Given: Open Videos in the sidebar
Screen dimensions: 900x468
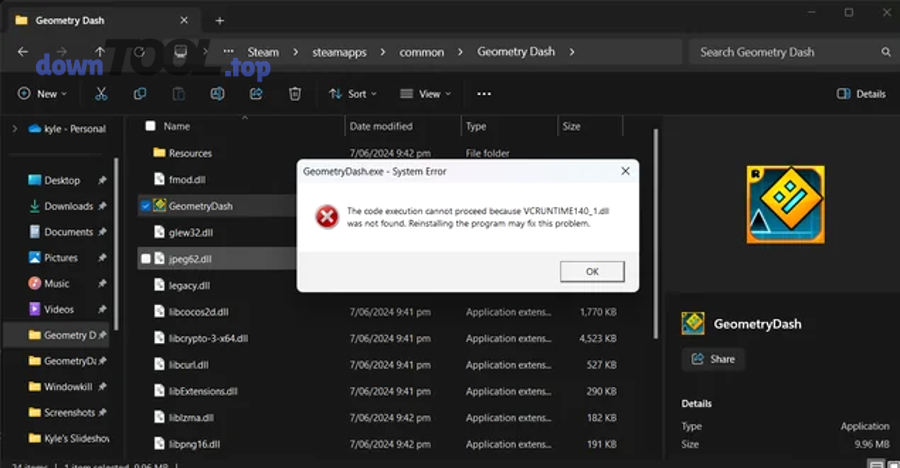Looking at the screenshot, I should click(x=59, y=310).
